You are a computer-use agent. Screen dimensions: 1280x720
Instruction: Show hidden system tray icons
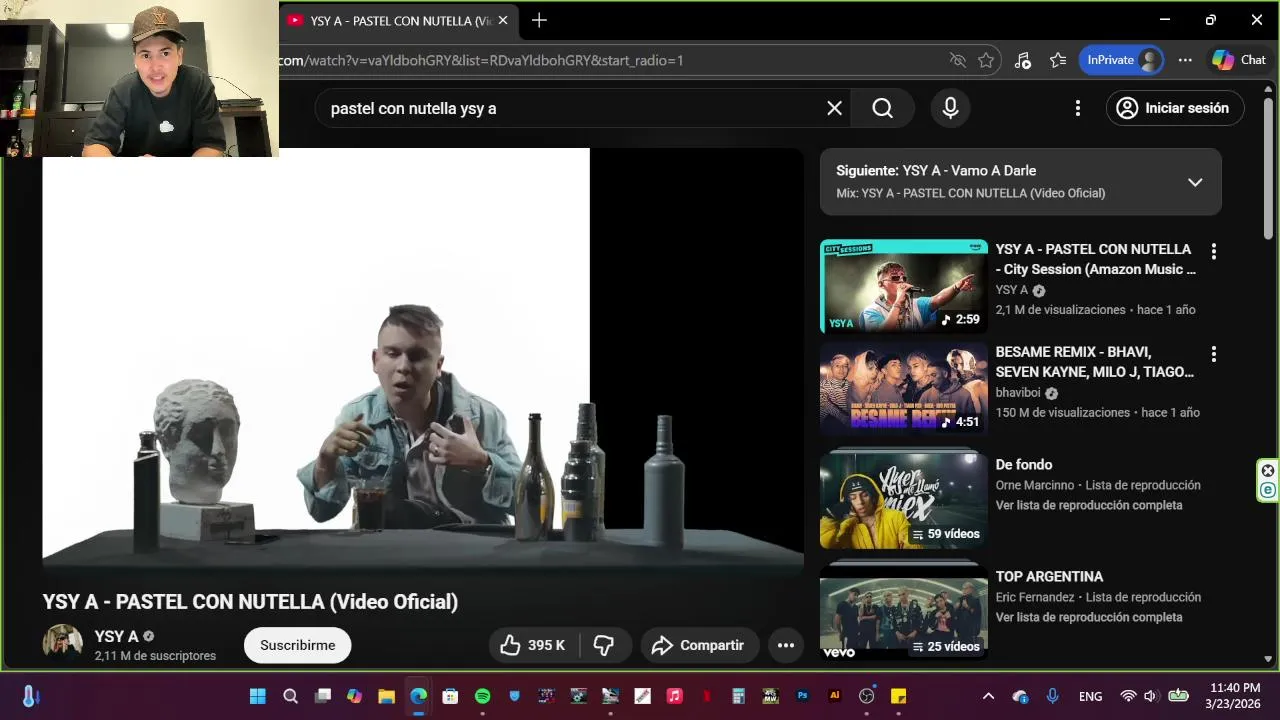[988, 696]
